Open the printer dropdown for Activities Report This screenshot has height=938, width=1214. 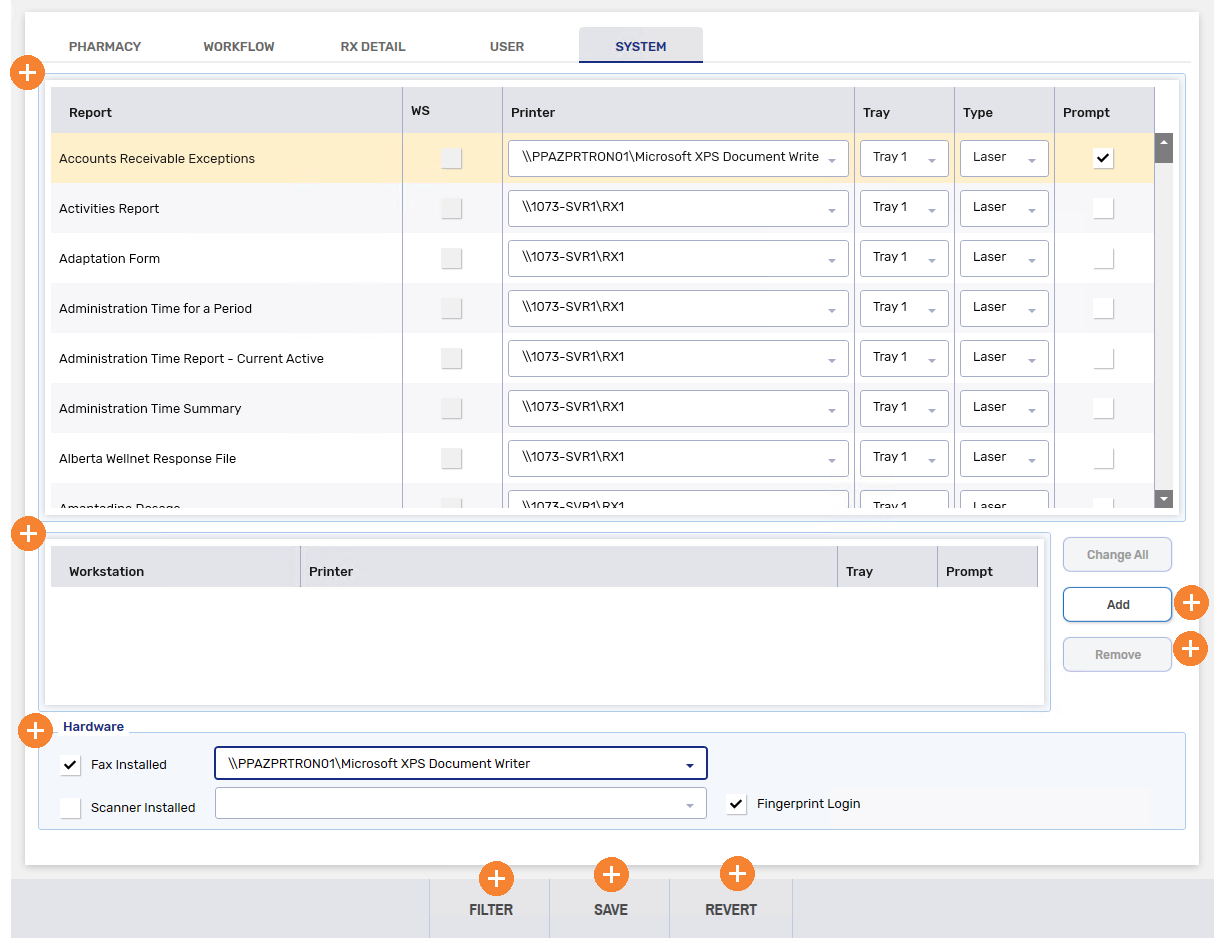pyautogui.click(x=831, y=208)
